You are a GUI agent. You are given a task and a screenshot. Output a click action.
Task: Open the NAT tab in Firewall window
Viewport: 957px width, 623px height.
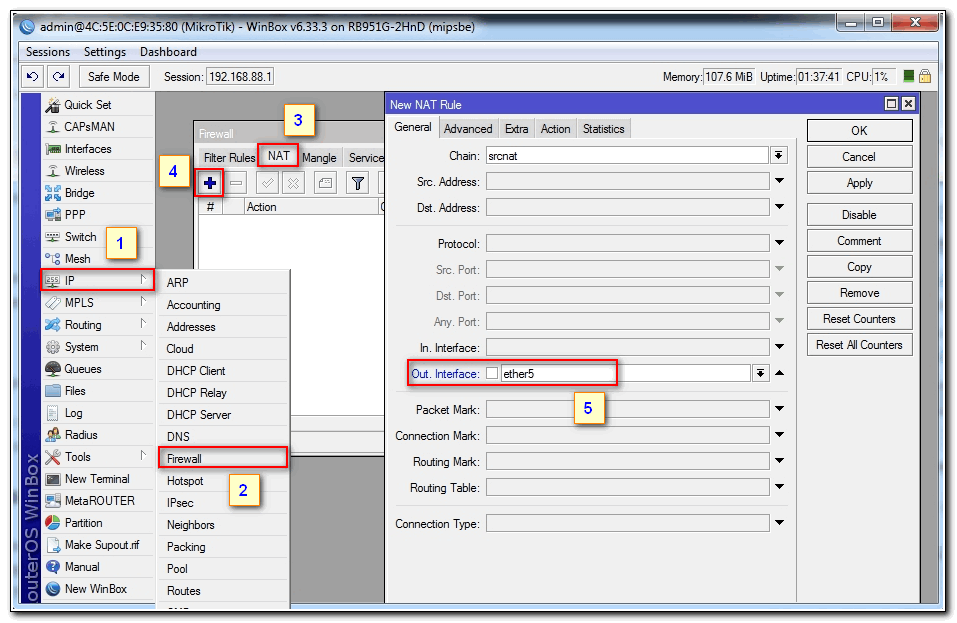tap(278, 156)
